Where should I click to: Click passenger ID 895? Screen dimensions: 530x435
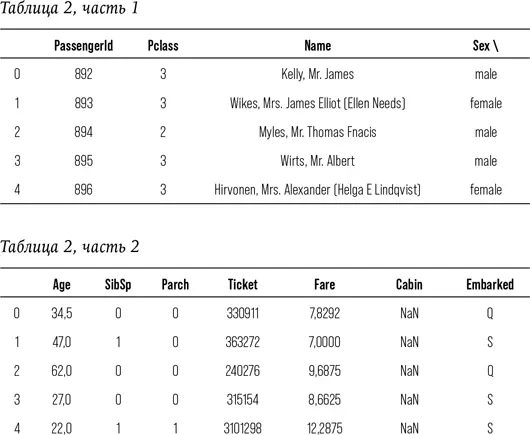[x=83, y=161]
